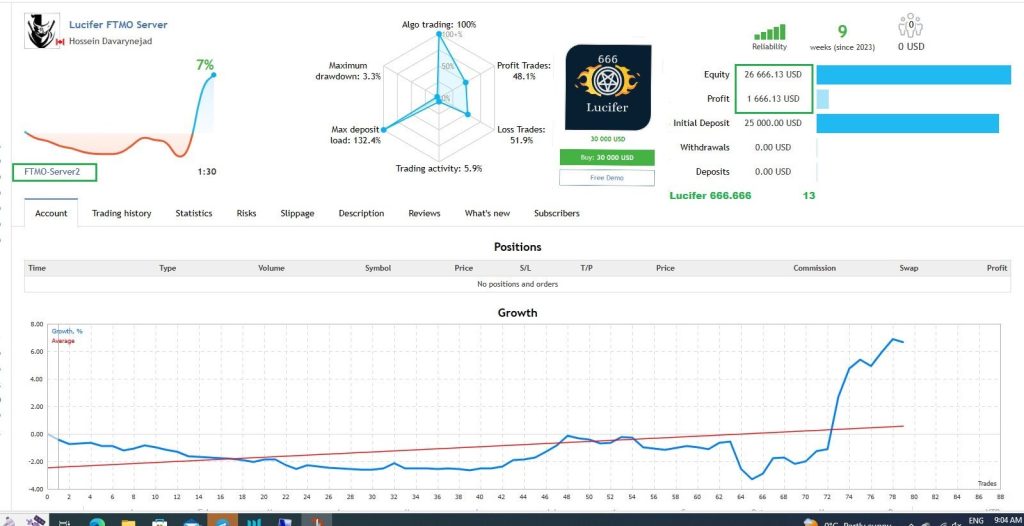Viewport: 1024px width, 526px height.
Task: View the Reviews tab
Action: 424,213
